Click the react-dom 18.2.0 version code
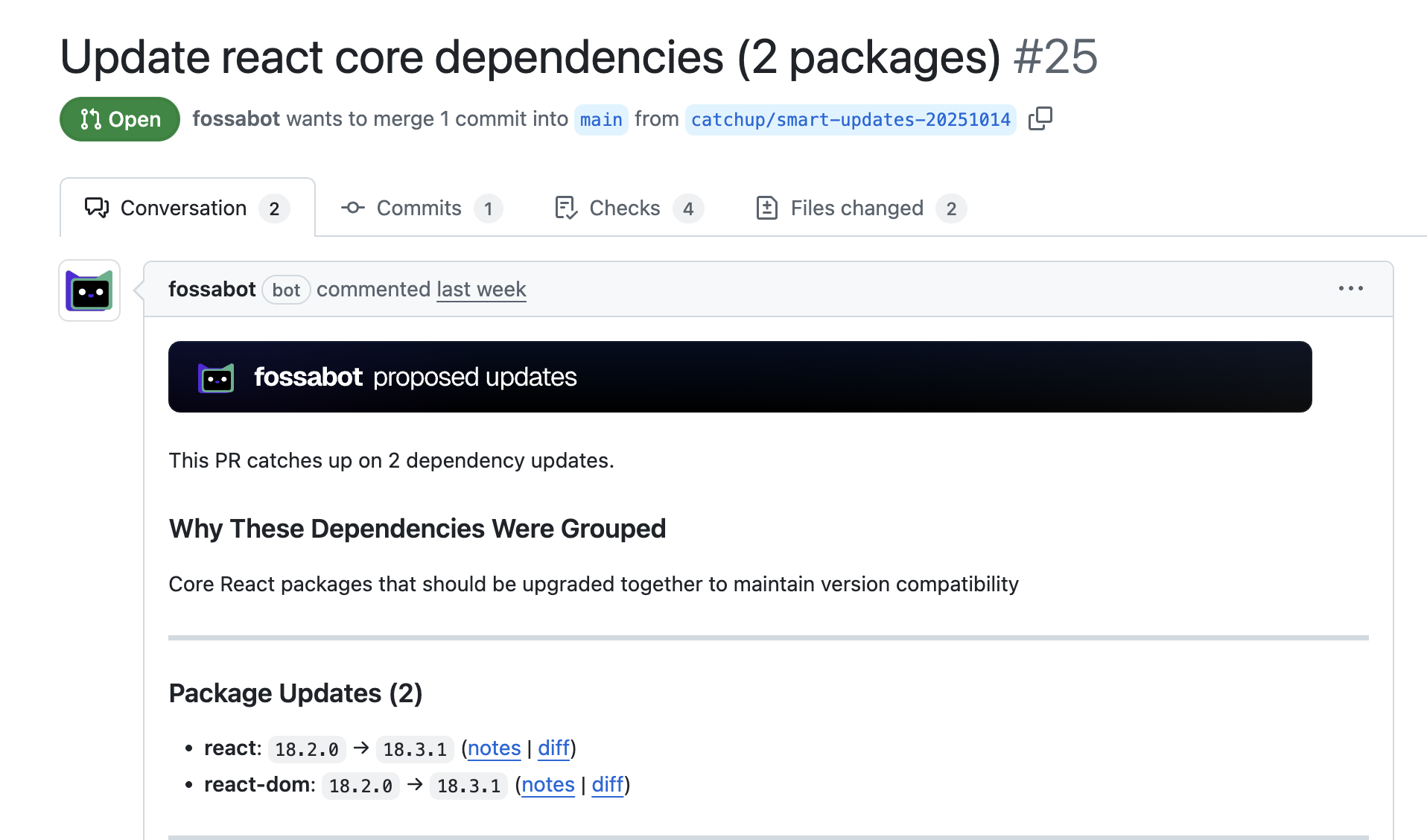This screenshot has width=1427, height=840. 360,785
